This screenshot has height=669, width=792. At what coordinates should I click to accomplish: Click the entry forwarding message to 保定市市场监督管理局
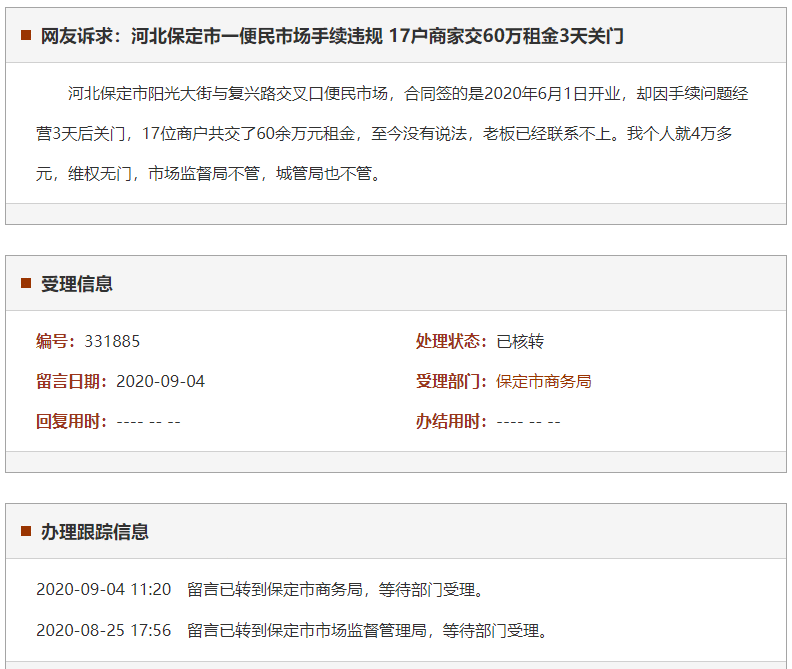[367, 630]
